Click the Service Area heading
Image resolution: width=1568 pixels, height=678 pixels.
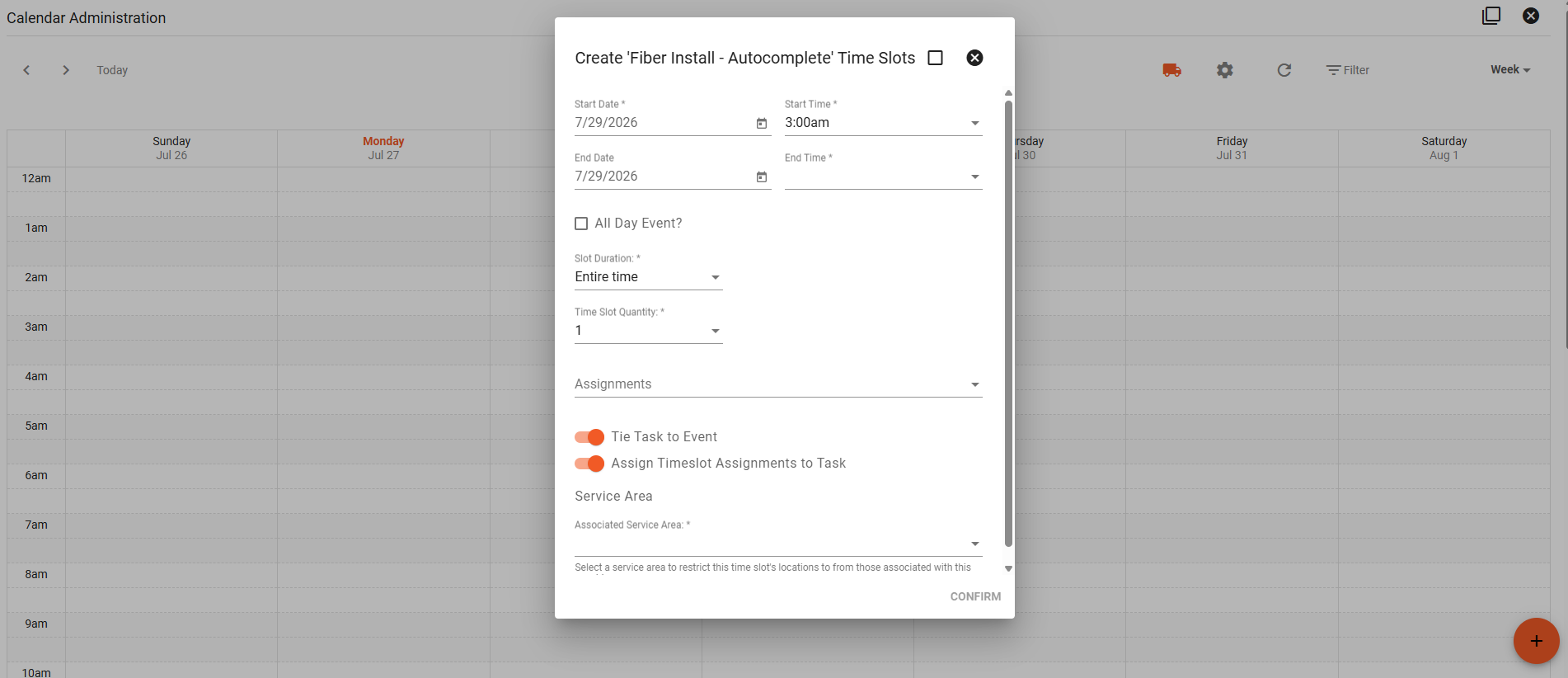click(x=613, y=496)
